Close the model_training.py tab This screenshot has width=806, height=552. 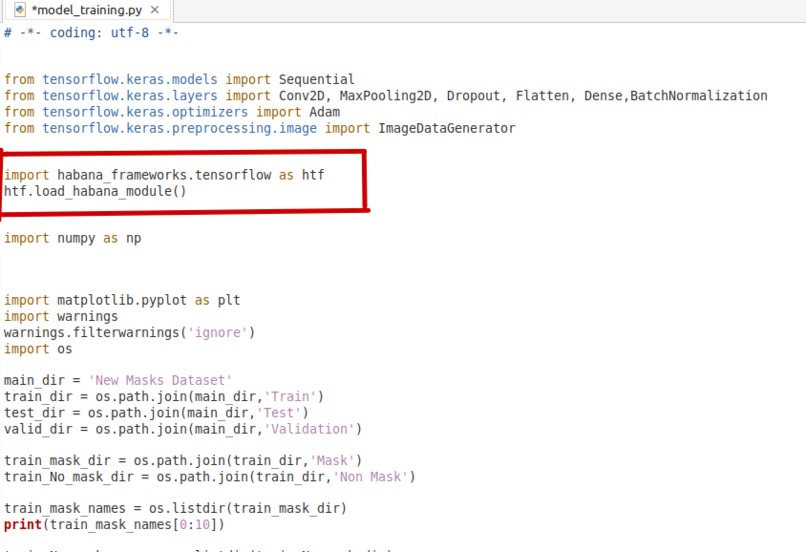point(155,10)
